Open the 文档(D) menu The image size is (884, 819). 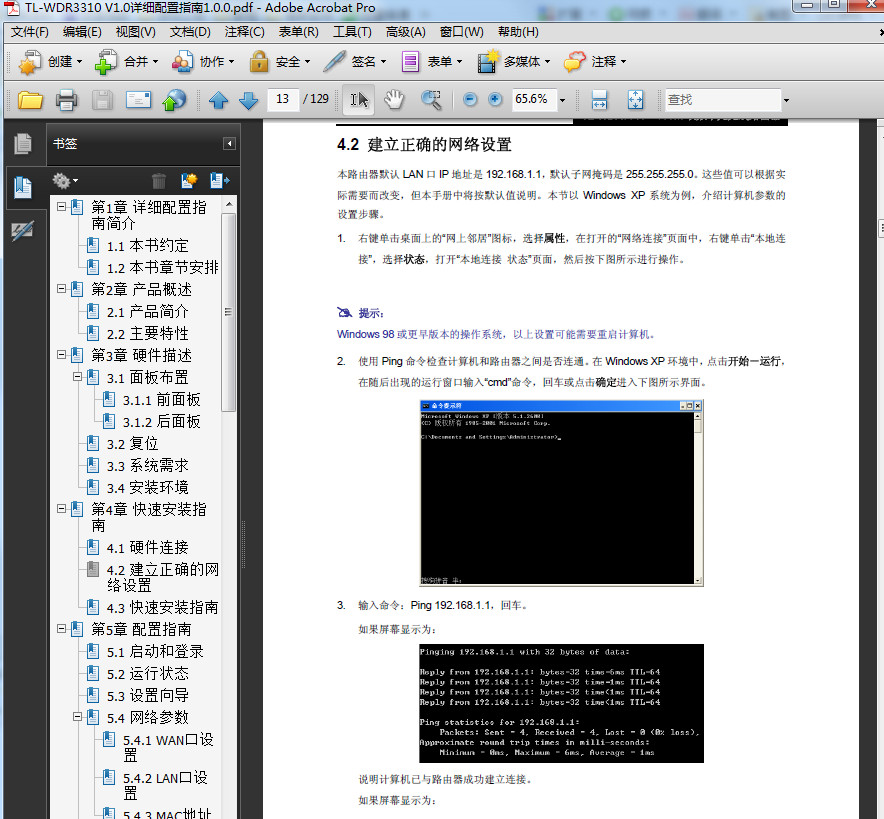tap(191, 32)
